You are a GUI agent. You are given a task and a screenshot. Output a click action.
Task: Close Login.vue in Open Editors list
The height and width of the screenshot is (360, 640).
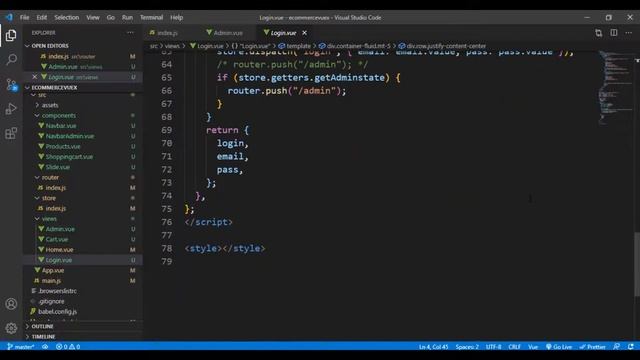(x=35, y=77)
